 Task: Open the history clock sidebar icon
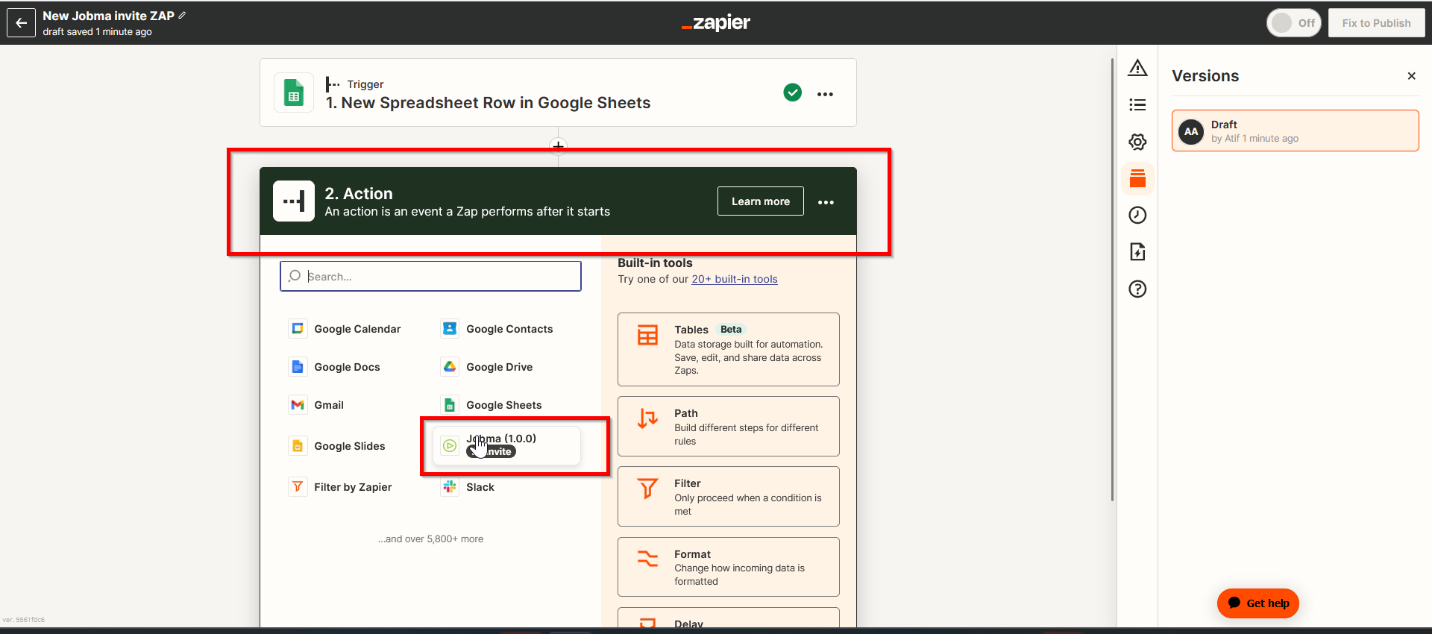click(x=1137, y=215)
